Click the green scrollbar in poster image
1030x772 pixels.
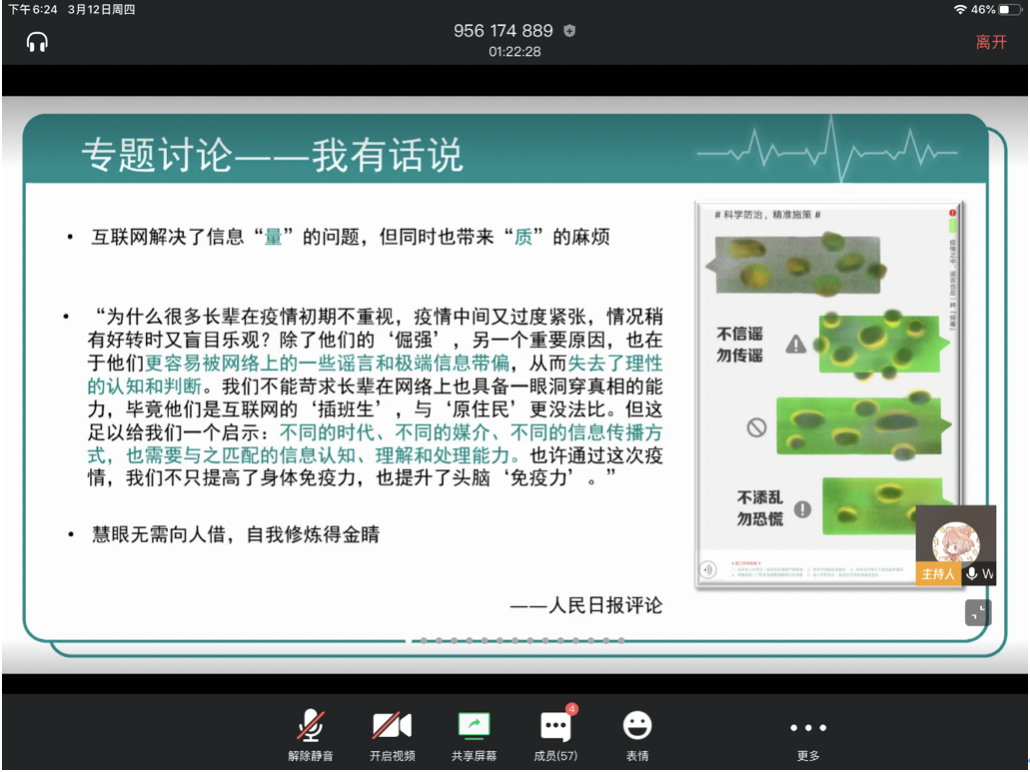coord(953,224)
